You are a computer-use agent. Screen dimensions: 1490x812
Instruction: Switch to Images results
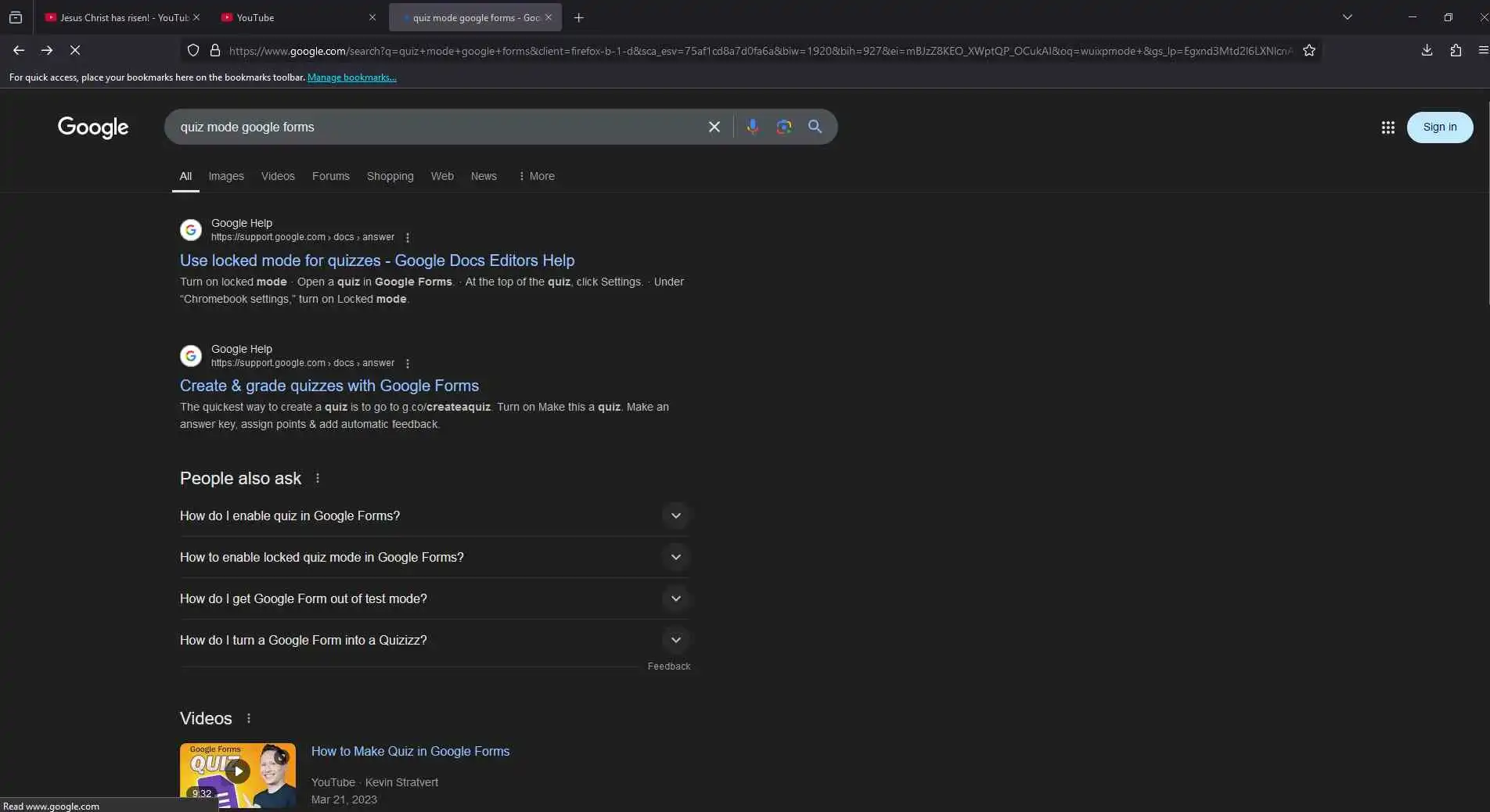[x=226, y=176]
